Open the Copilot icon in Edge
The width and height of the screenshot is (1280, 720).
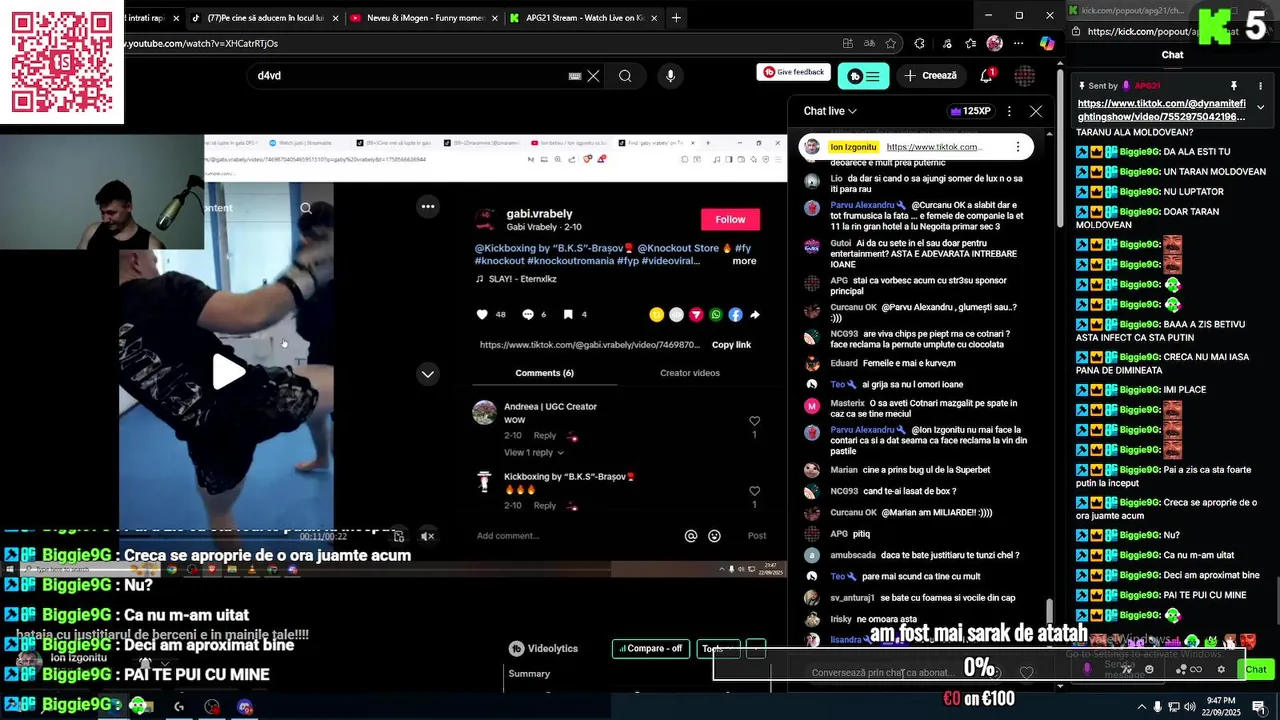pyautogui.click(x=1047, y=44)
